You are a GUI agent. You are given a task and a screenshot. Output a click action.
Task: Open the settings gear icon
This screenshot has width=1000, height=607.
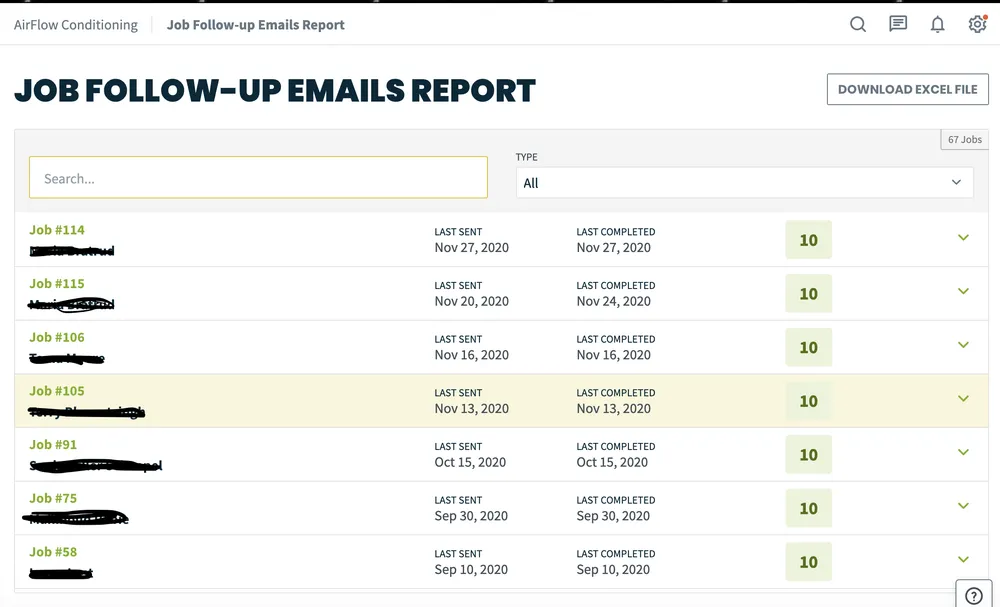tap(977, 25)
